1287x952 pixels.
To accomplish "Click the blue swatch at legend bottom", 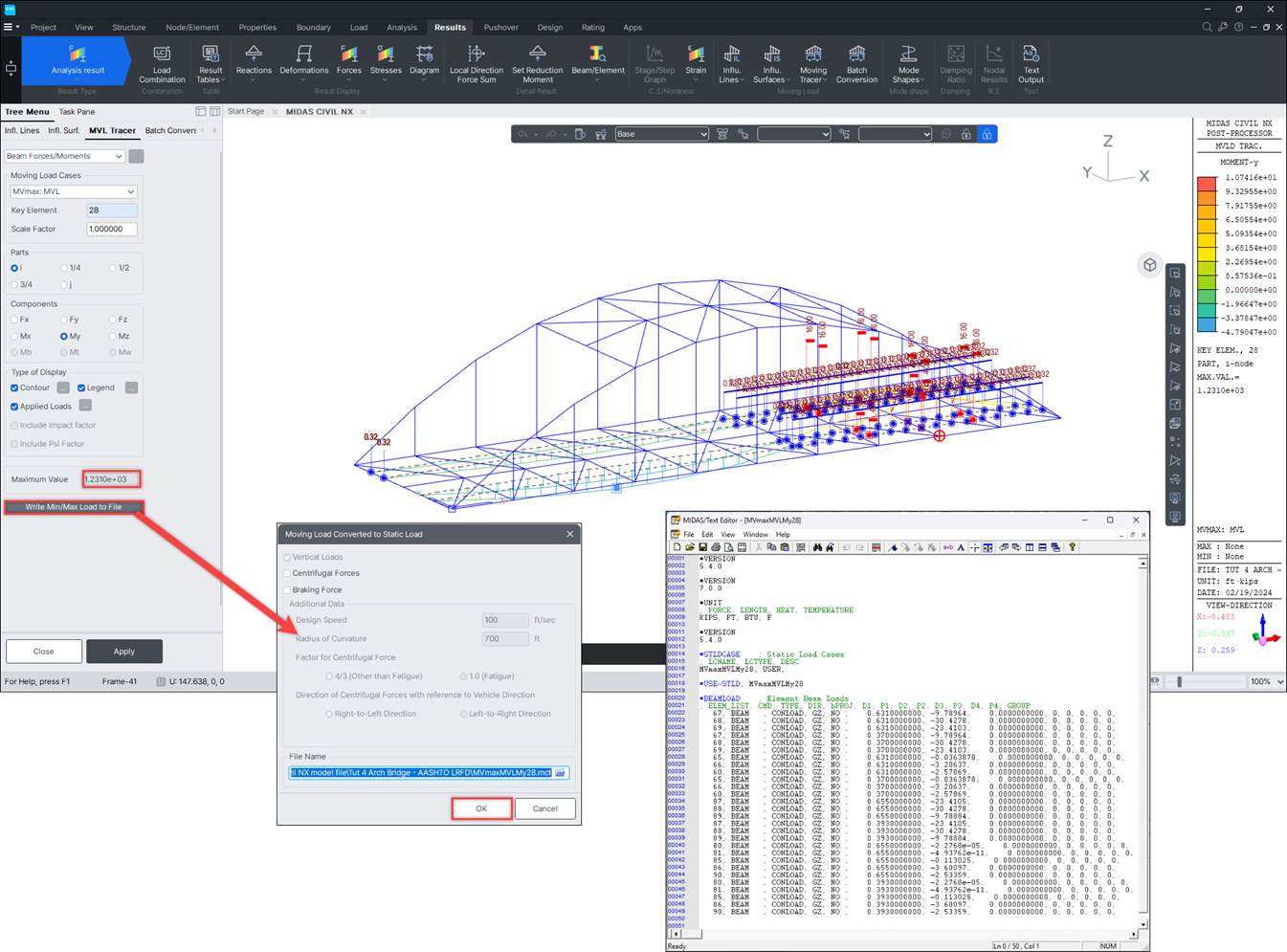I will click(1207, 325).
